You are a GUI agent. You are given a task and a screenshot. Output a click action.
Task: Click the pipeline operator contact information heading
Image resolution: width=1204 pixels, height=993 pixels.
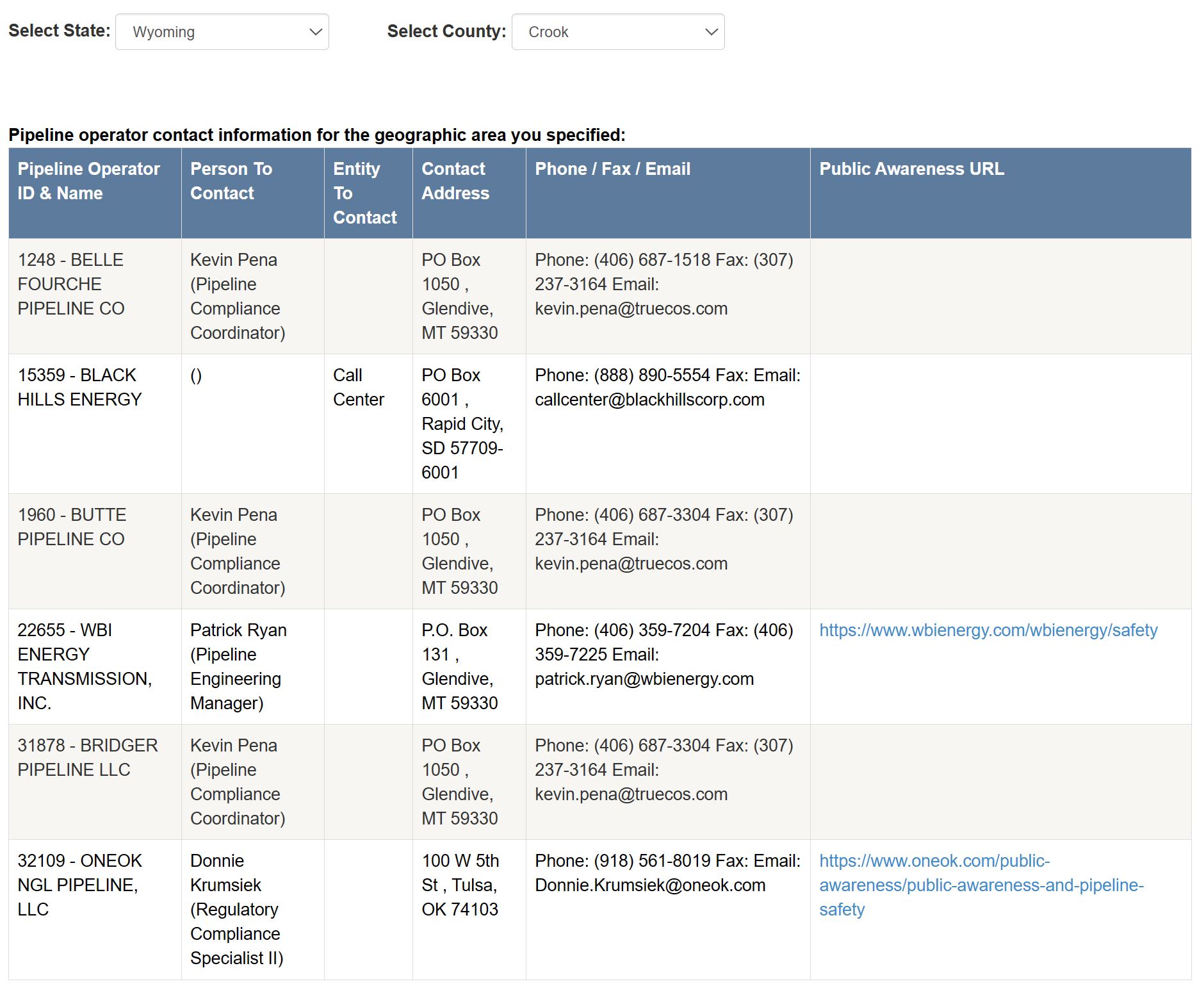click(x=317, y=135)
